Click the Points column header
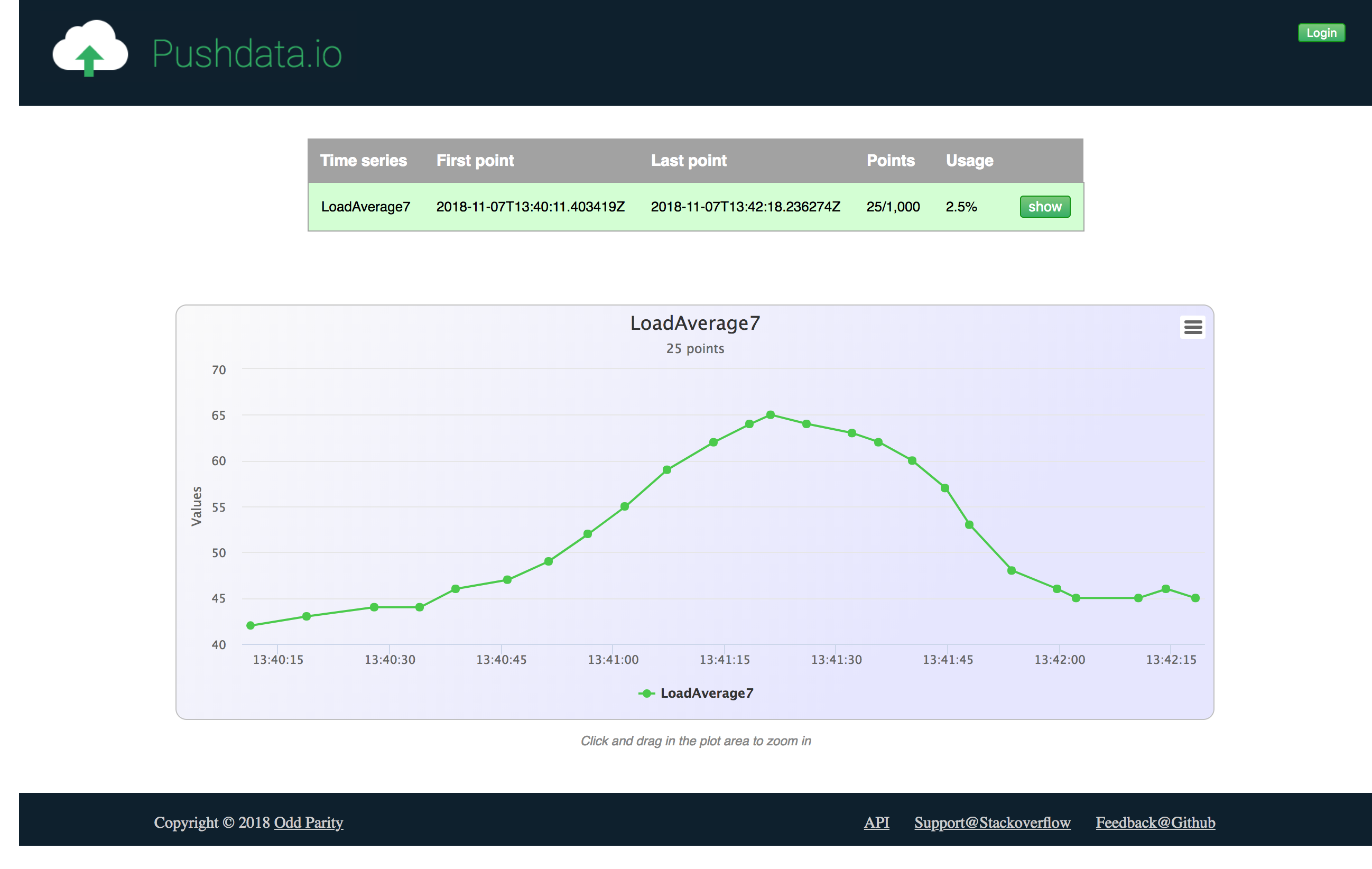Screen dimensions: 1372x869 891,161
